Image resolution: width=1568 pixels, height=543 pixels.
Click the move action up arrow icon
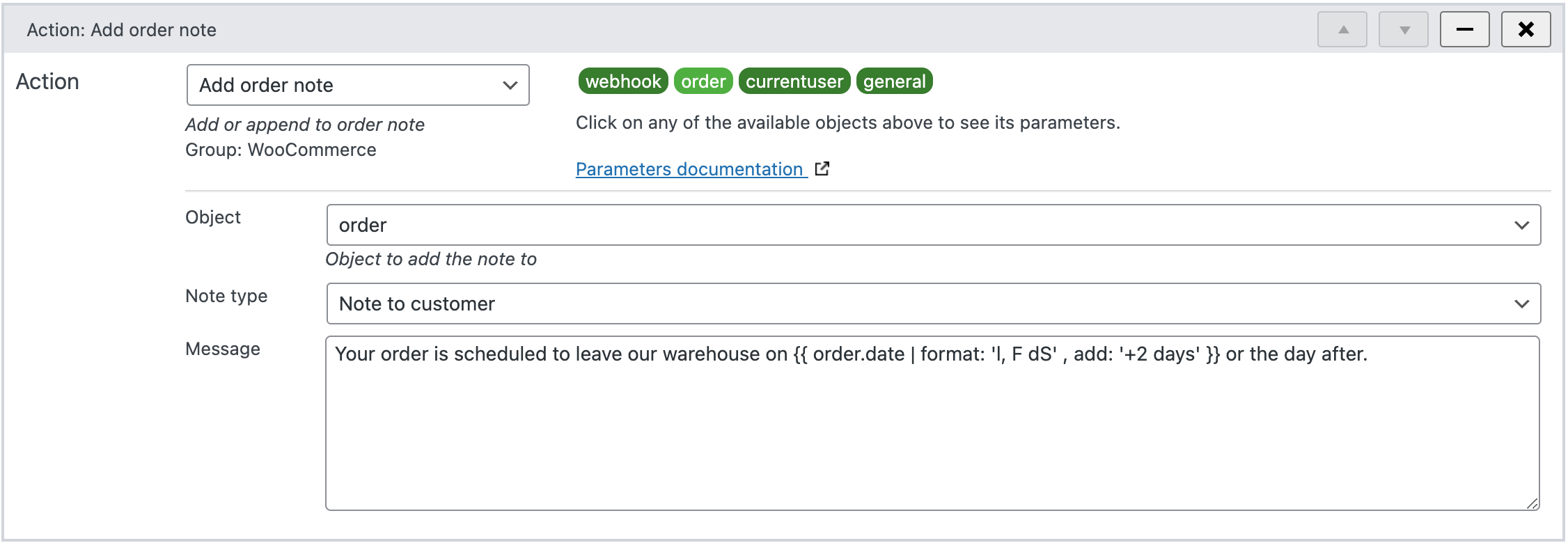click(1341, 29)
